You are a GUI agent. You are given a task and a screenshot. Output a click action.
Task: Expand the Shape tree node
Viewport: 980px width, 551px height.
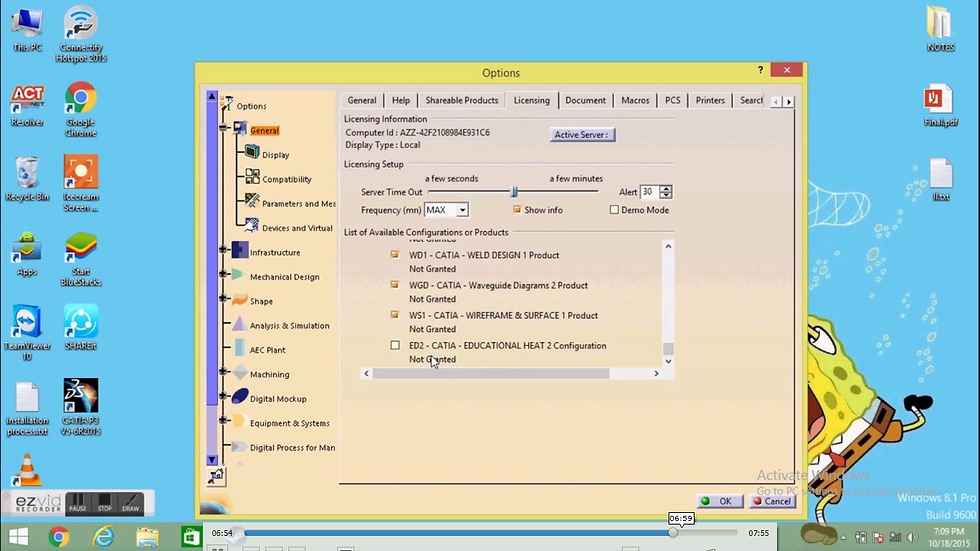[x=223, y=299]
